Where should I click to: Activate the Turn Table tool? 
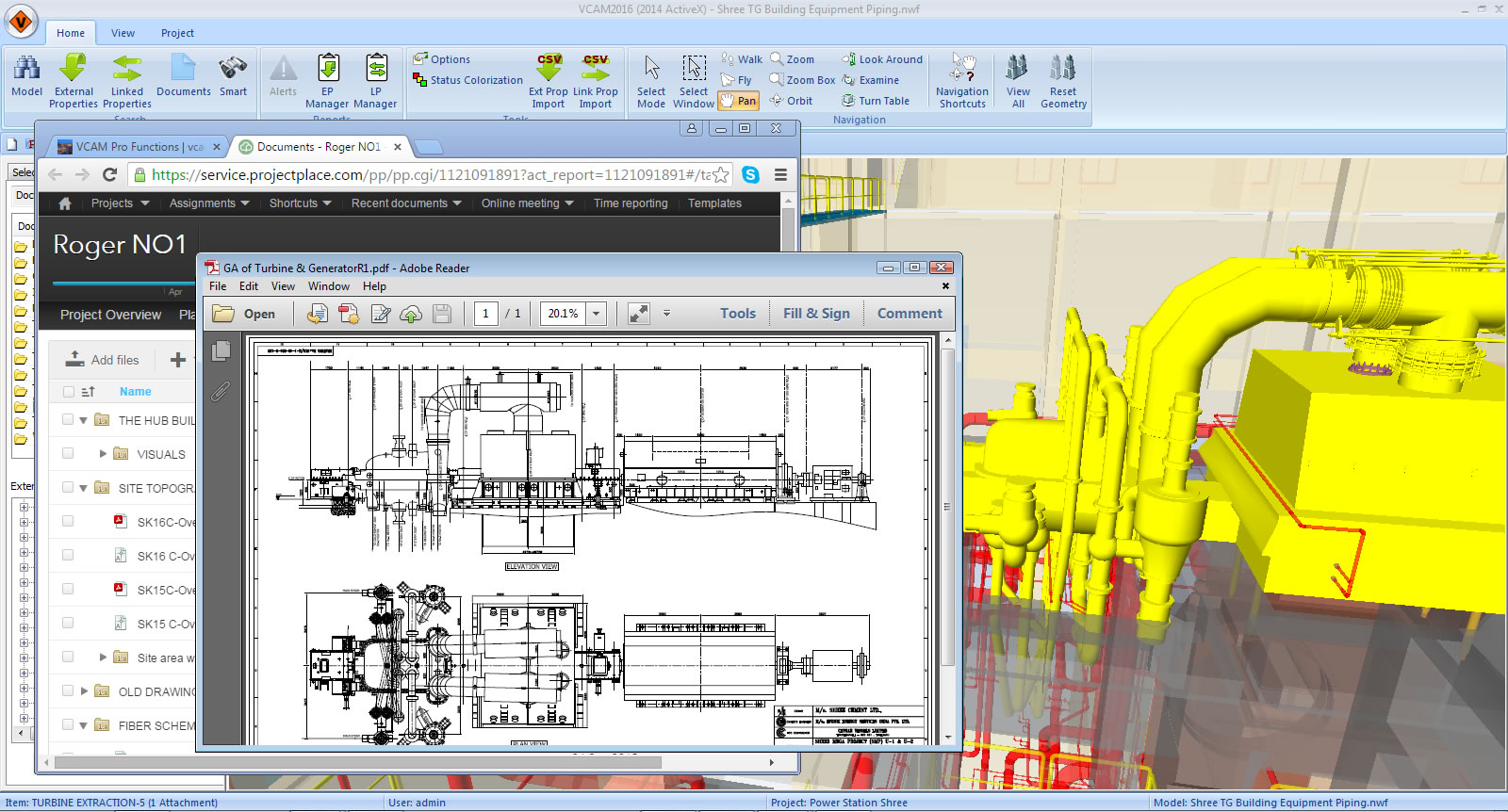[875, 101]
